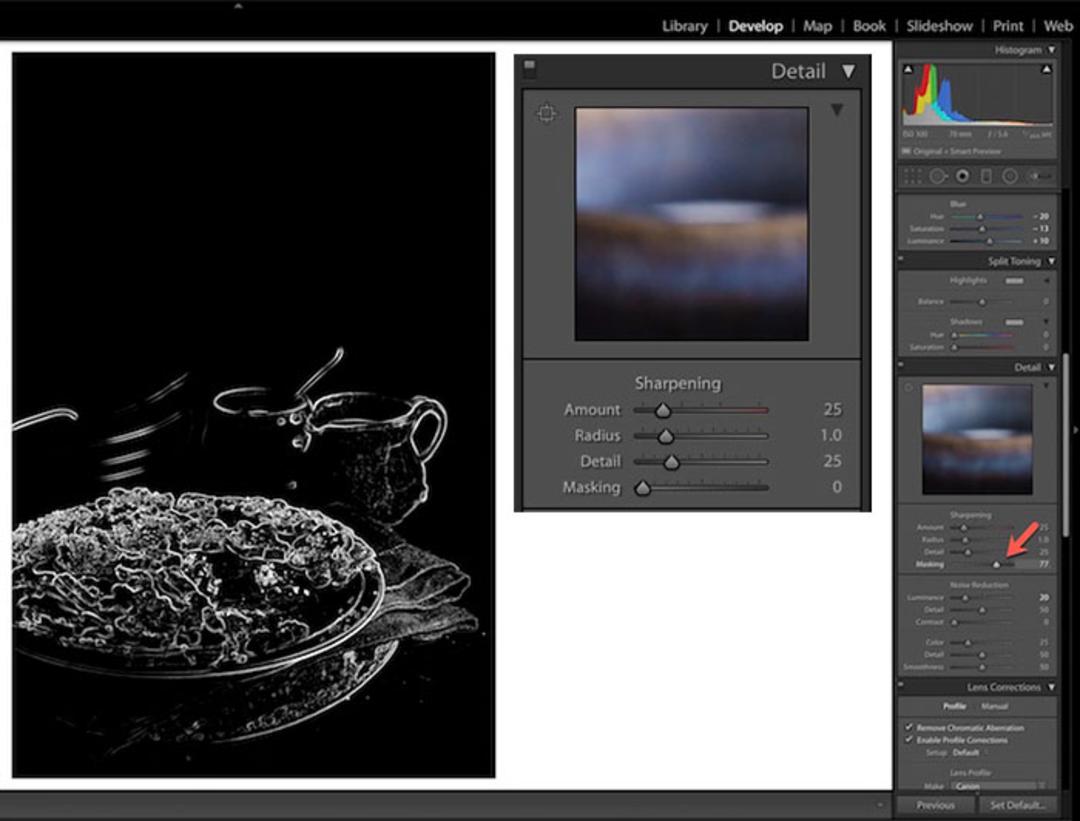The width and height of the screenshot is (1080, 821).
Task: Select the Crop Overlay tool icon
Action: [x=913, y=176]
